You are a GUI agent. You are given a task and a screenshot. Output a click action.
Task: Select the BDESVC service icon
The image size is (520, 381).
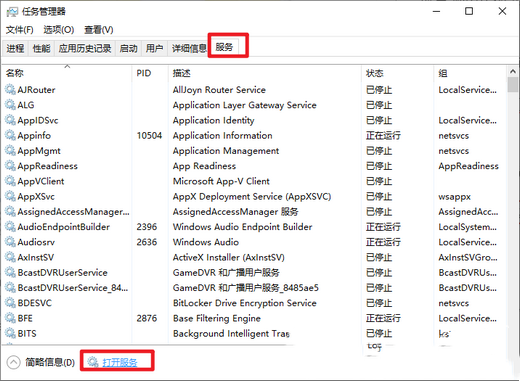(10, 303)
